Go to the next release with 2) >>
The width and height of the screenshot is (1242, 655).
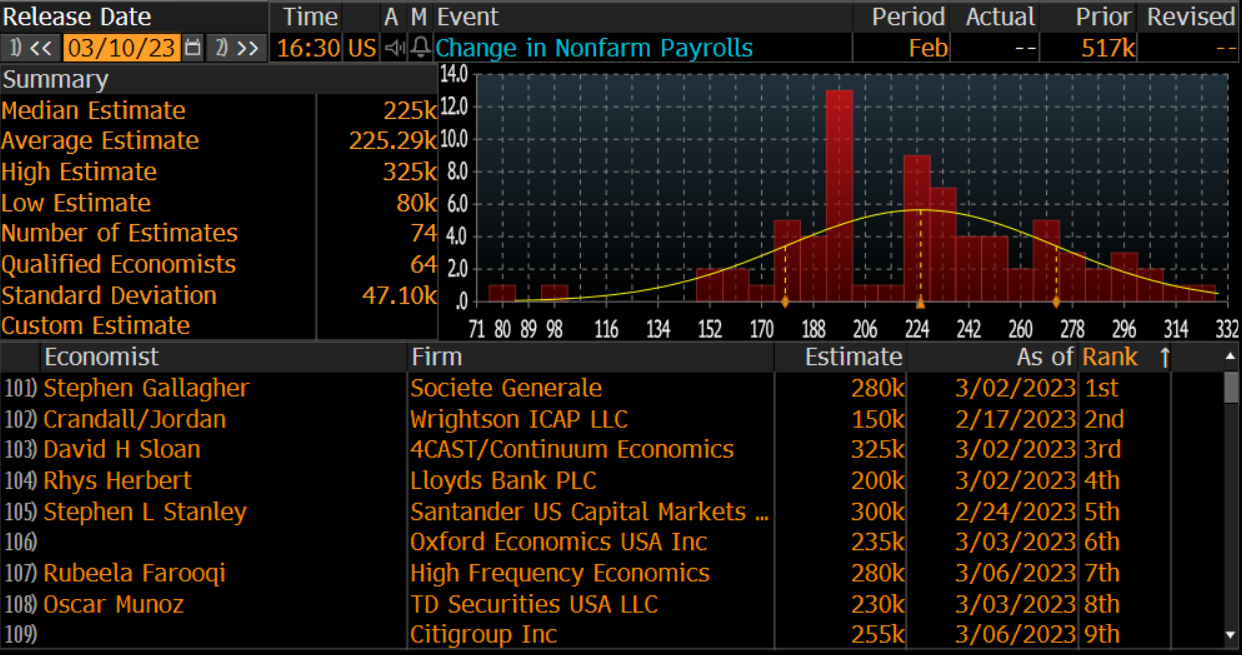(x=237, y=48)
